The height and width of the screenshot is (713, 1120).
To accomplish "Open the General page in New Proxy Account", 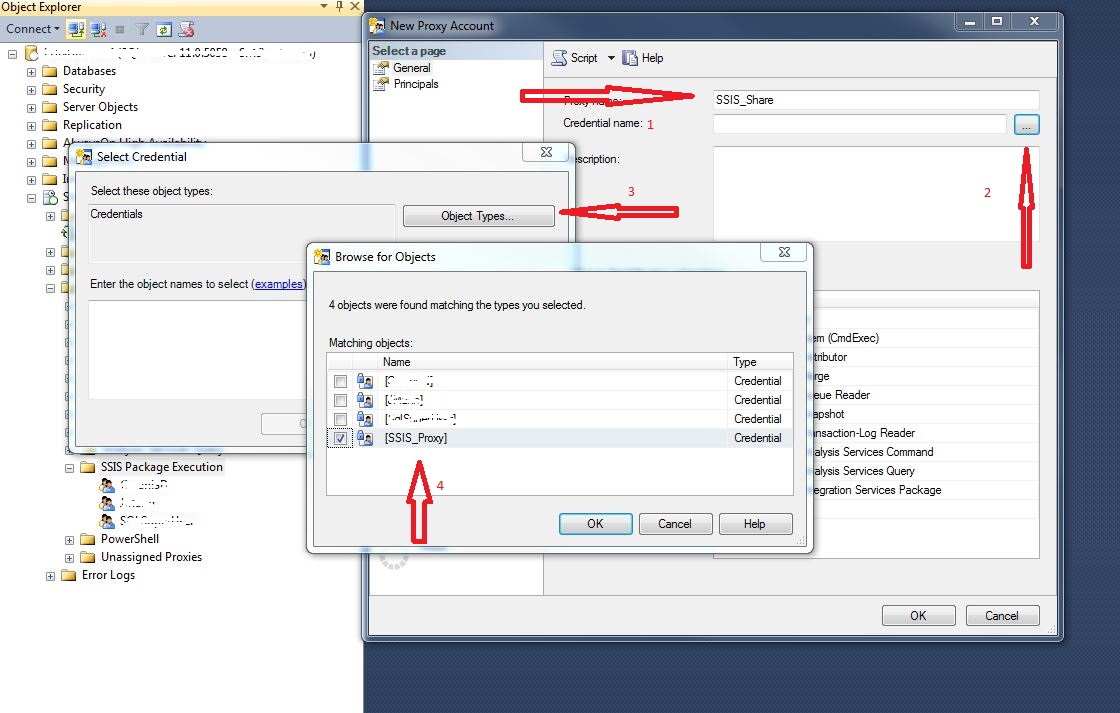I will 411,68.
